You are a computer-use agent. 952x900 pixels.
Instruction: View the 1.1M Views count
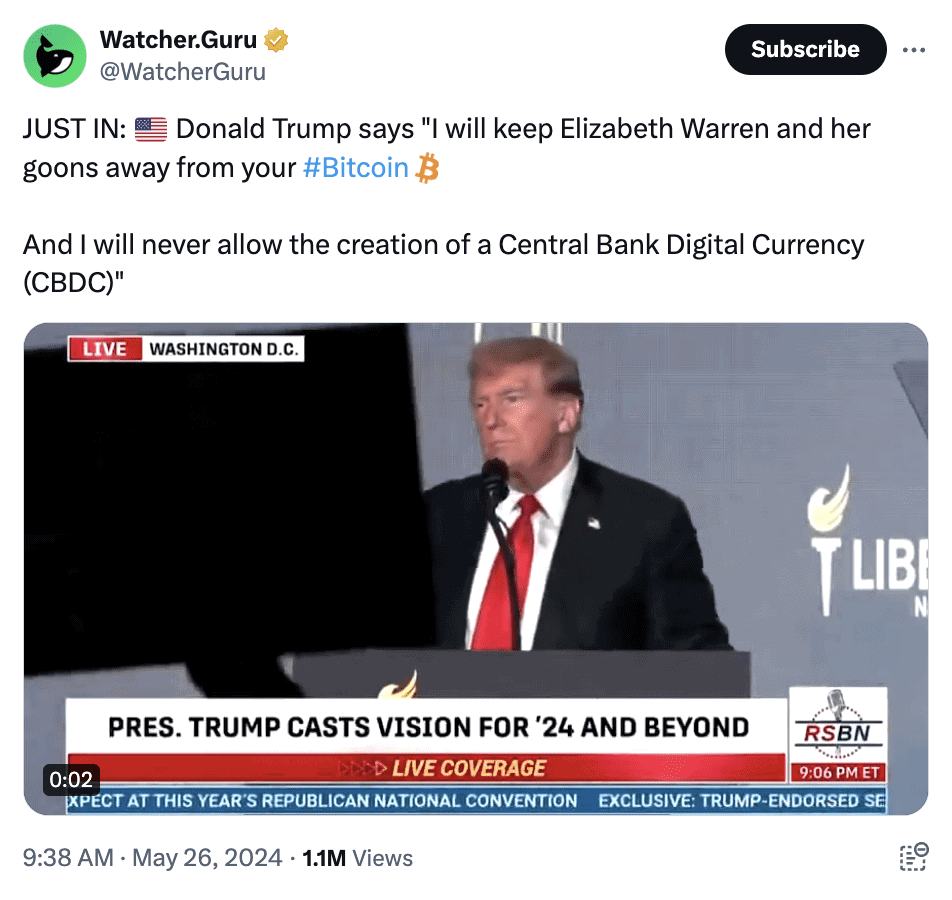(358, 858)
